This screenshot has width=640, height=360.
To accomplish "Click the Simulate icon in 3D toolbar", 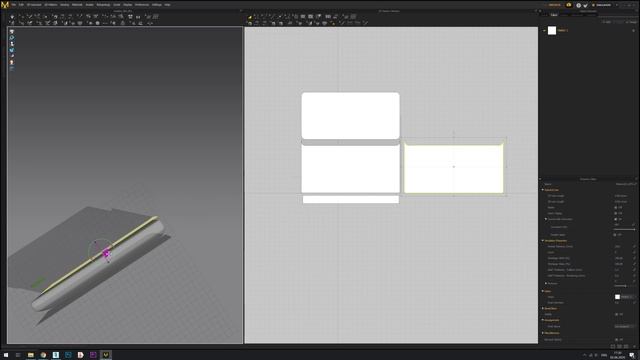I will [x=12, y=17].
